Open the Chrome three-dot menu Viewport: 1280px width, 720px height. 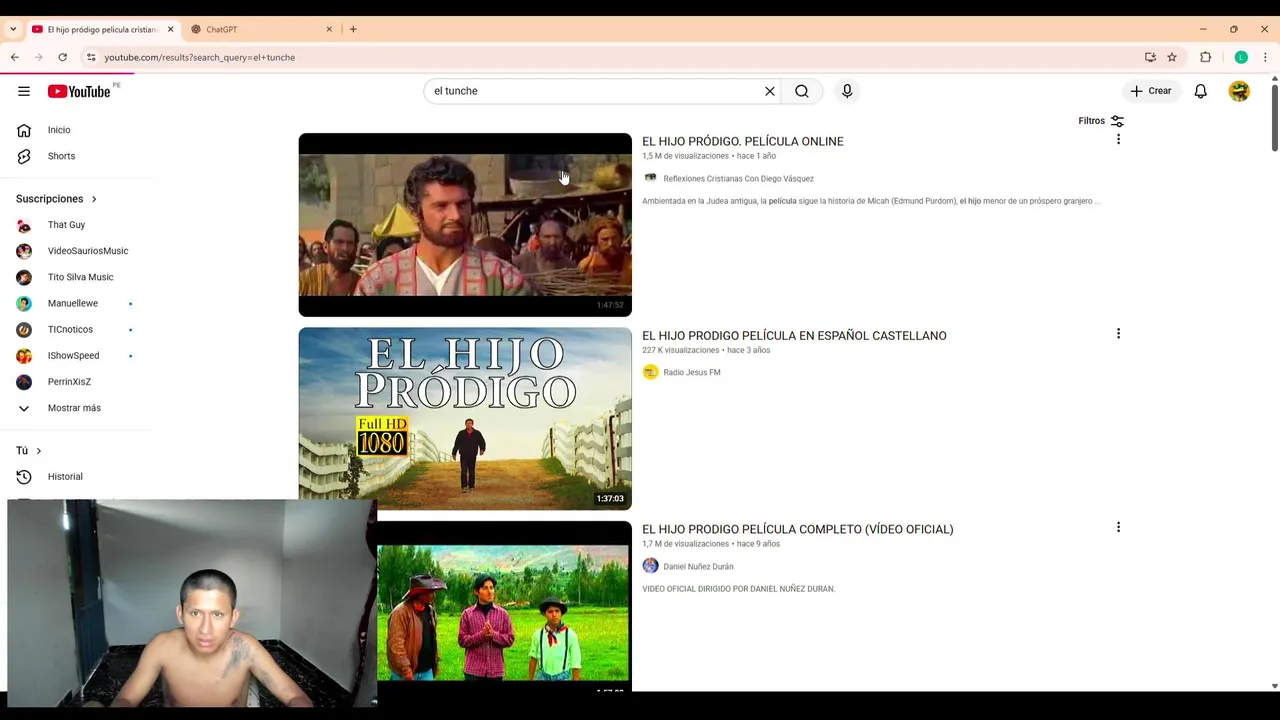point(1265,57)
